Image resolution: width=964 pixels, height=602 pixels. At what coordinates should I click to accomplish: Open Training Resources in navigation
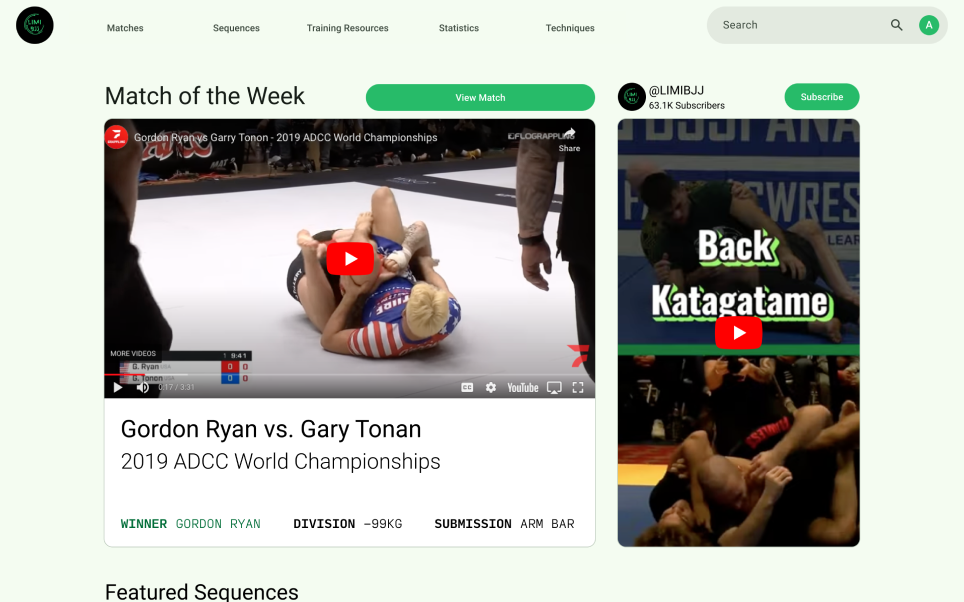pyautogui.click(x=347, y=28)
